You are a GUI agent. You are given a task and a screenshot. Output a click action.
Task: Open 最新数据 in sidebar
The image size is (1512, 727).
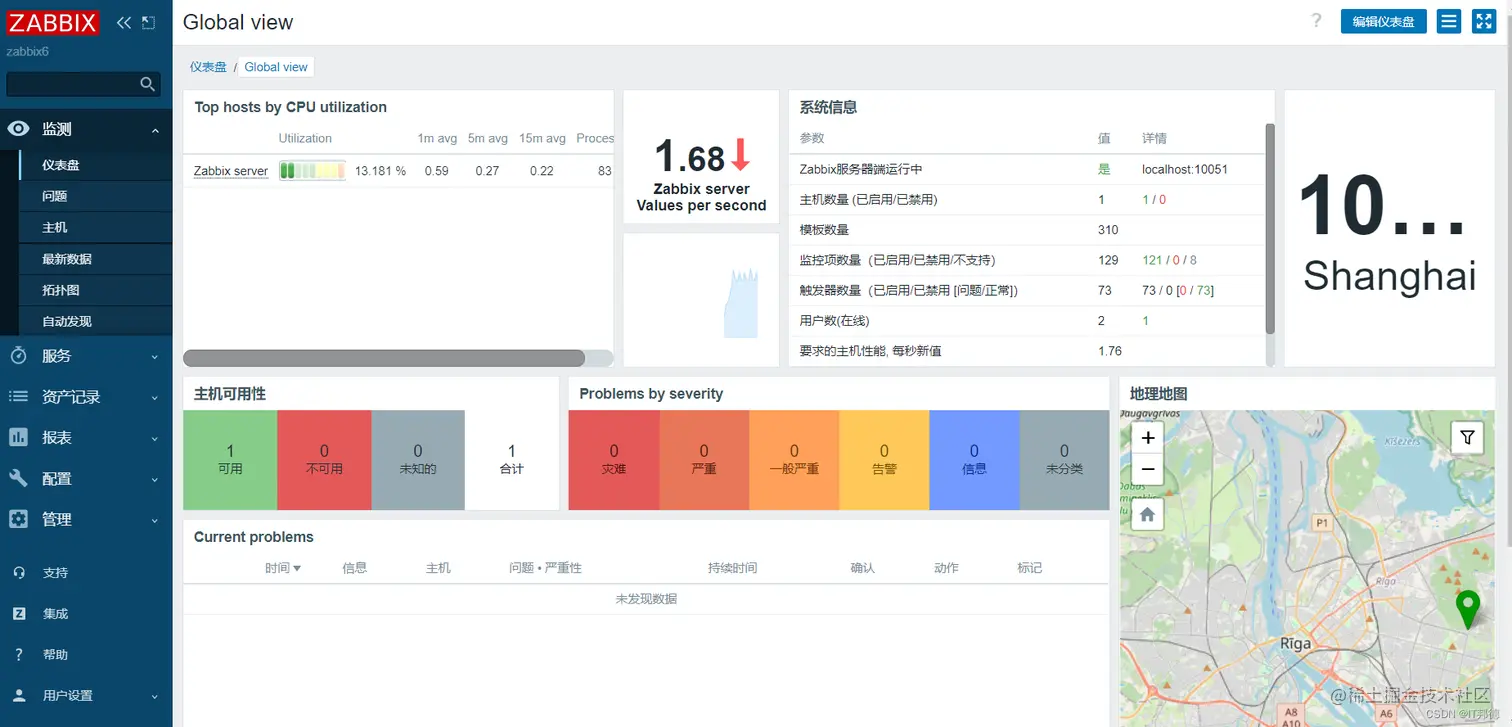click(96, 258)
